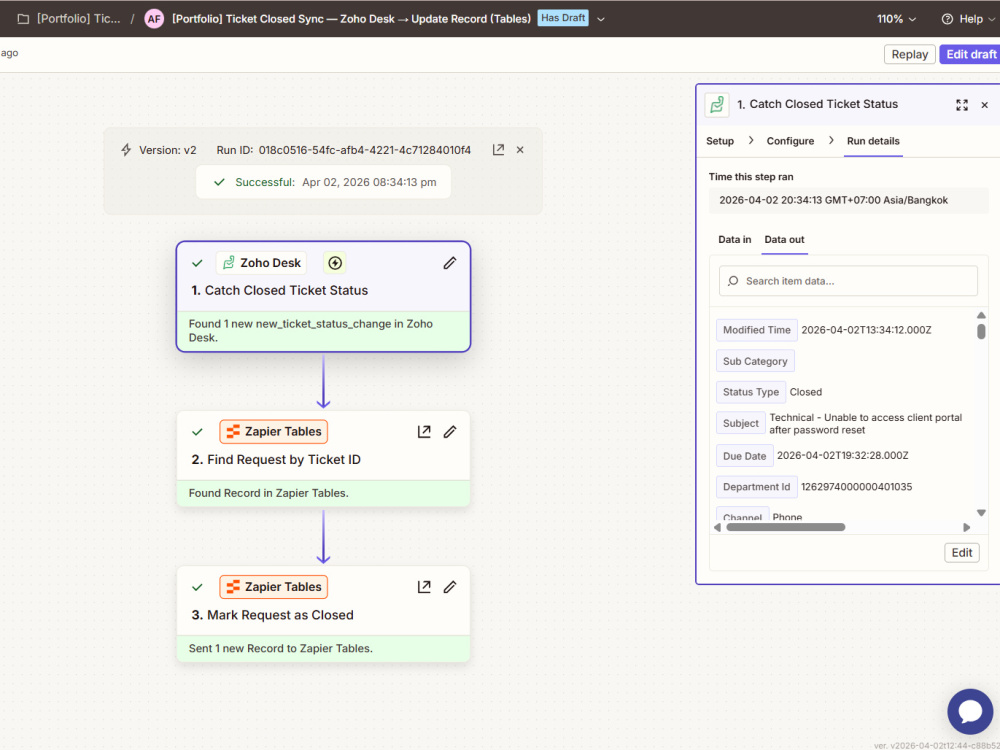Open the 110% zoom dropdown
The image size is (1000, 750).
(897, 19)
